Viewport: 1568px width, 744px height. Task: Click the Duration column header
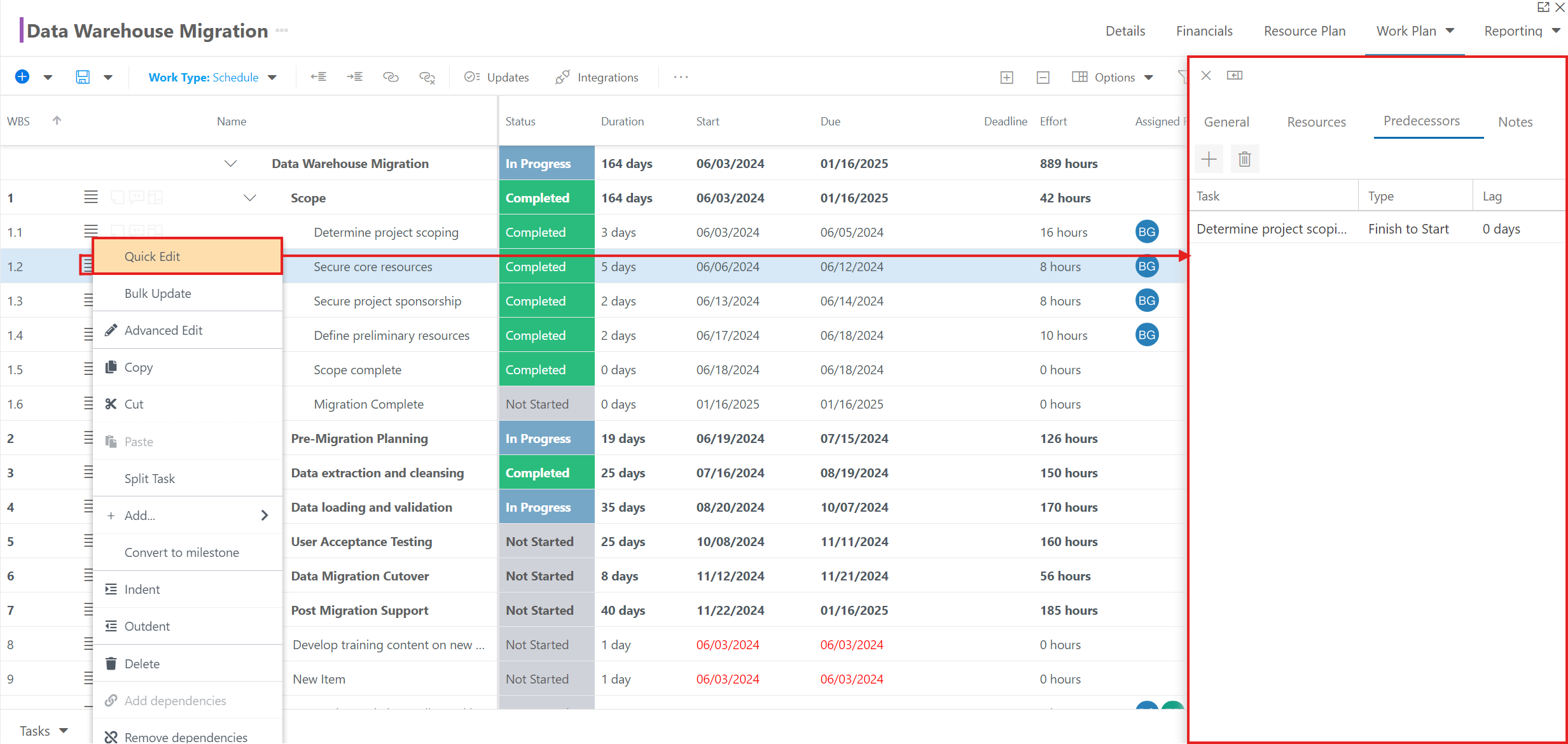pos(622,122)
